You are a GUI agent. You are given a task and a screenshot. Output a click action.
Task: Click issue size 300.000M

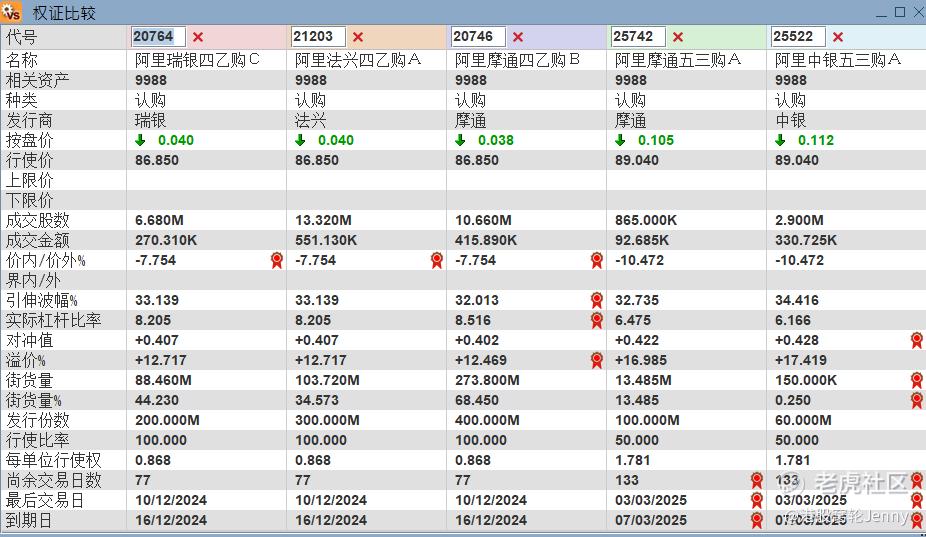tap(327, 420)
